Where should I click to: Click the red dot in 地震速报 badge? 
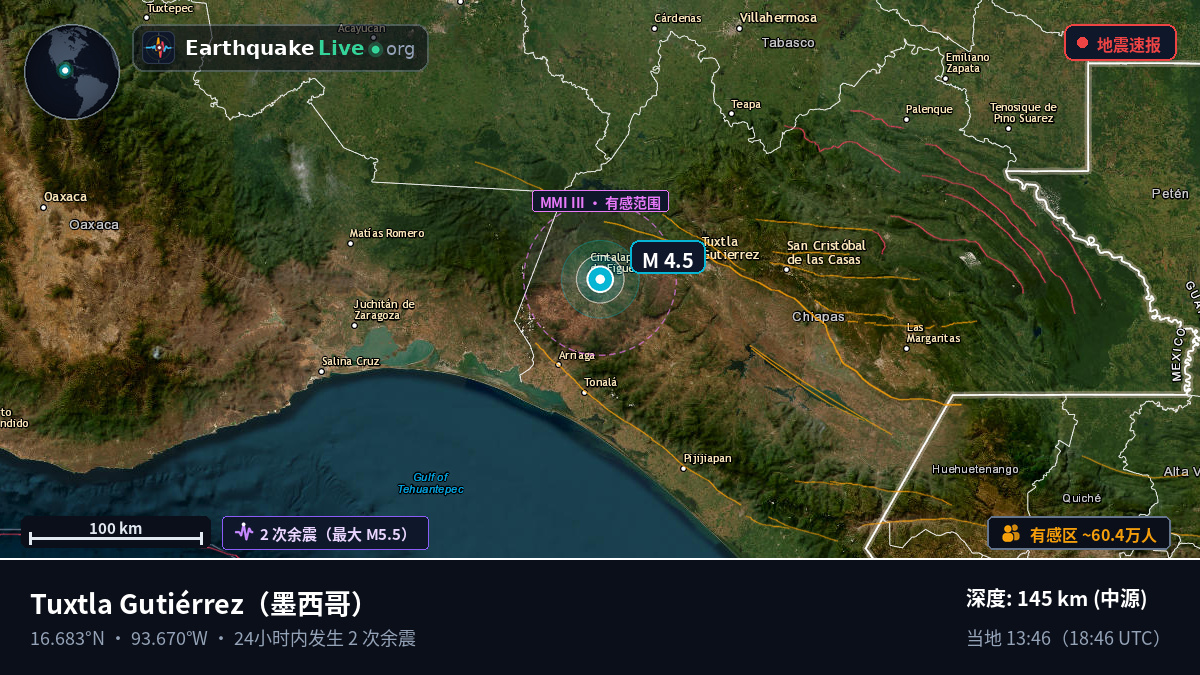1082,44
